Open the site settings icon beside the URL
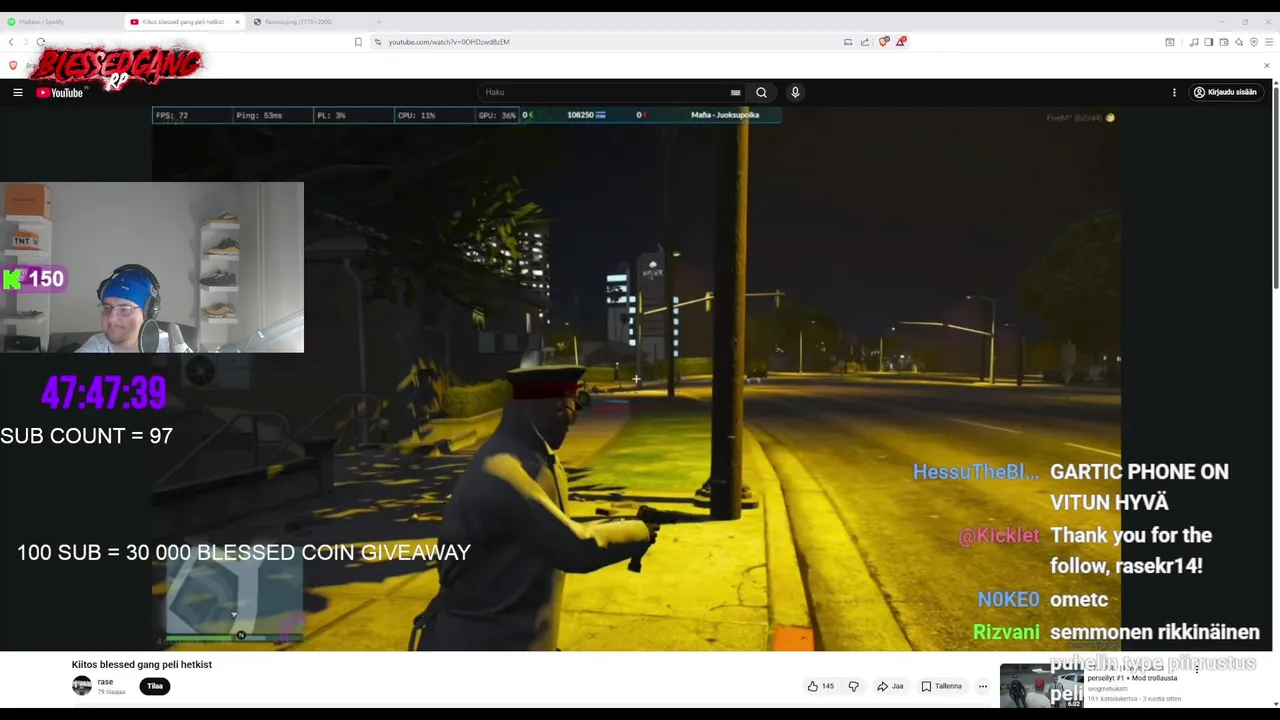The height and width of the screenshot is (720, 1280). (x=378, y=42)
